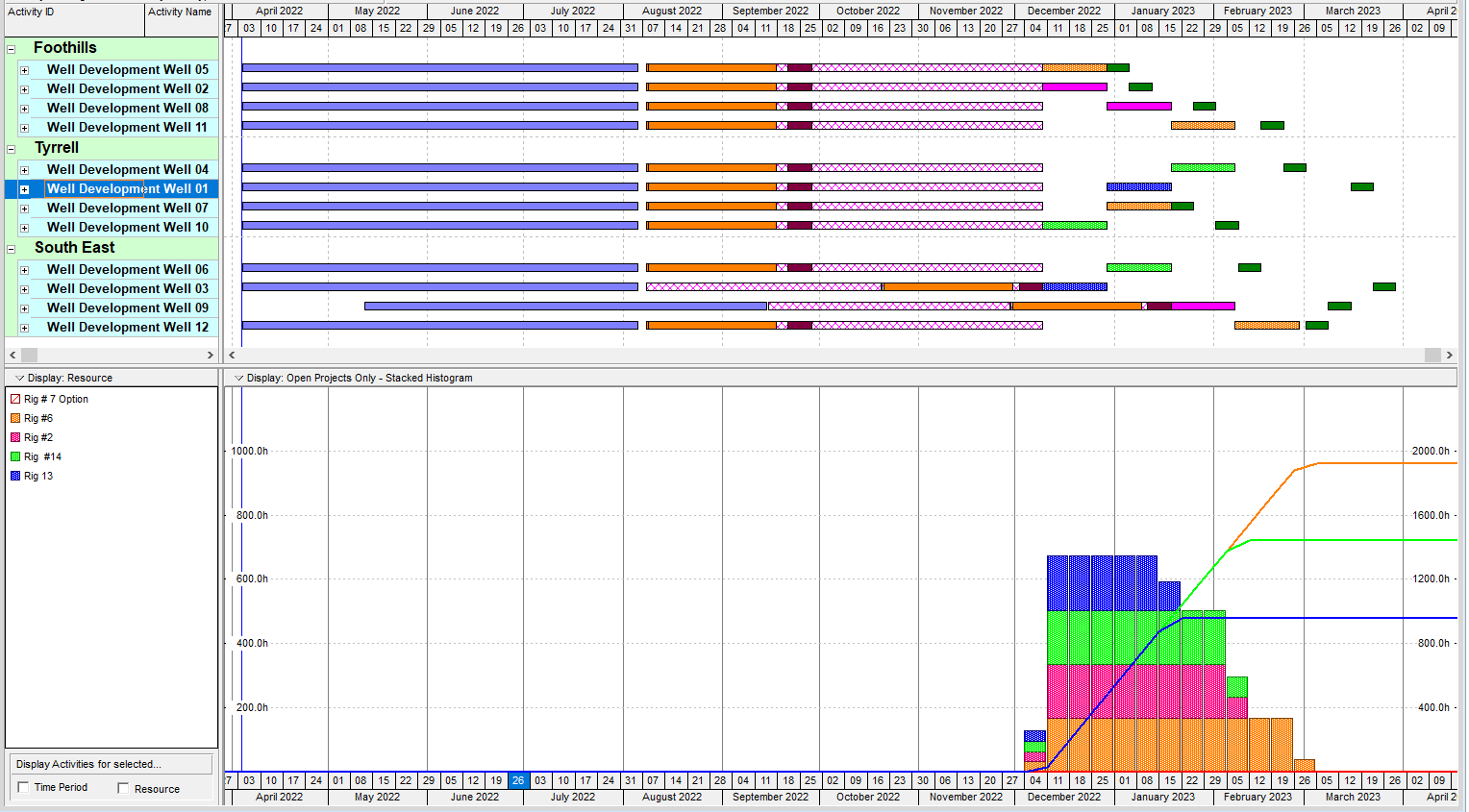Expand Well Development Well 05 plus icon
Image resolution: width=1469 pixels, height=812 pixels.
[x=24, y=70]
